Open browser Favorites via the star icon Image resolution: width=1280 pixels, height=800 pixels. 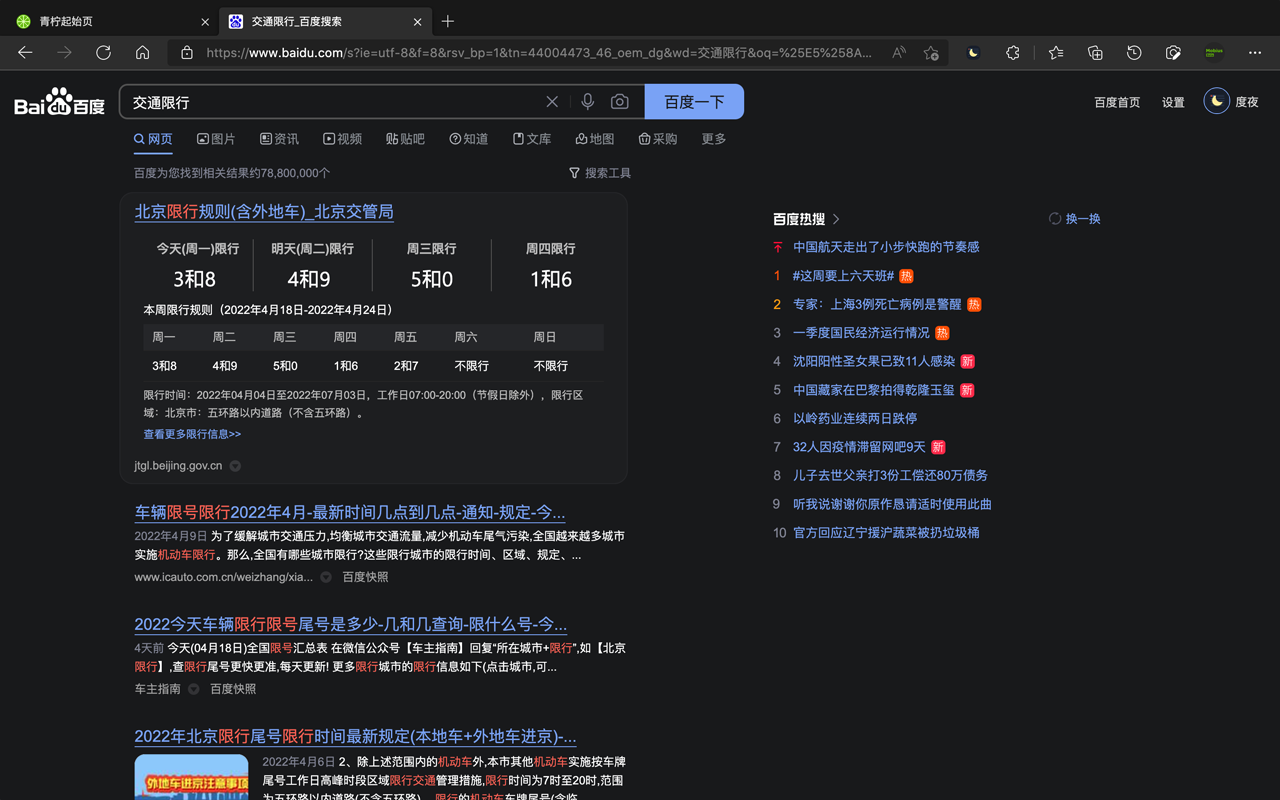point(1055,53)
